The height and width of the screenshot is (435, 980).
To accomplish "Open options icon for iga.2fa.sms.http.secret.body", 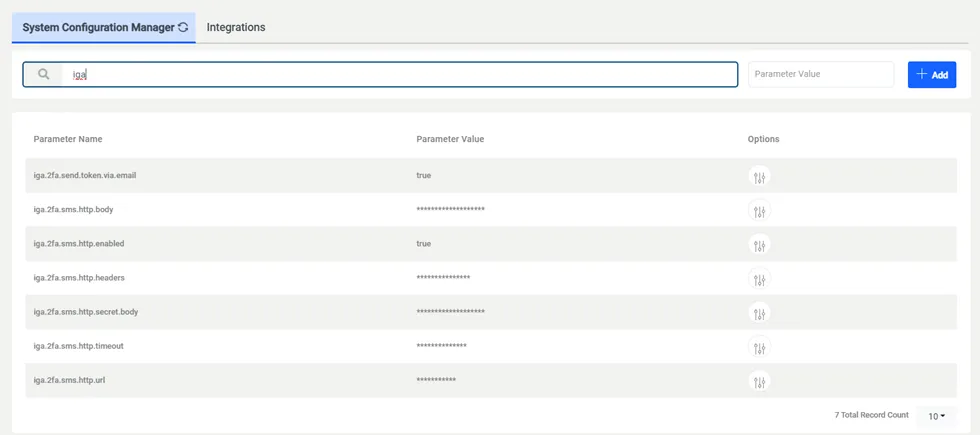I will point(759,313).
